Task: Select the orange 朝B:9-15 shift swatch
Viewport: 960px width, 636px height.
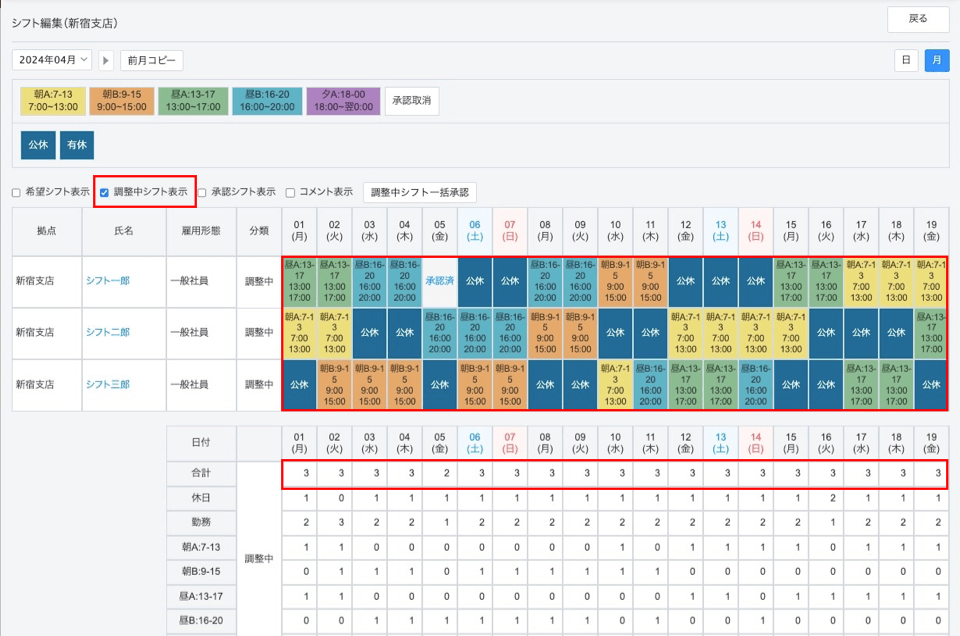Action: coord(121,101)
